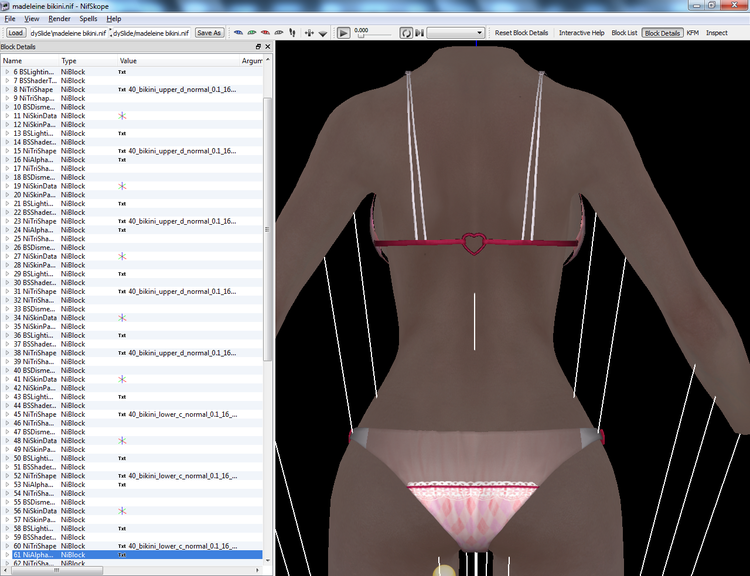
Task: Click Txt icon in row 53 NiAlpha...
Action: 122,485
